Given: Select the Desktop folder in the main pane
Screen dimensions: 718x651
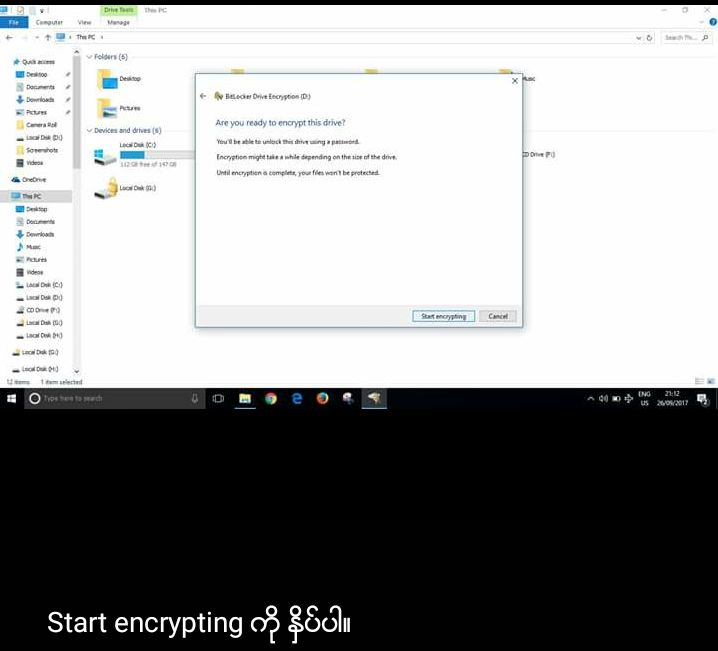Looking at the screenshot, I should 119,79.
